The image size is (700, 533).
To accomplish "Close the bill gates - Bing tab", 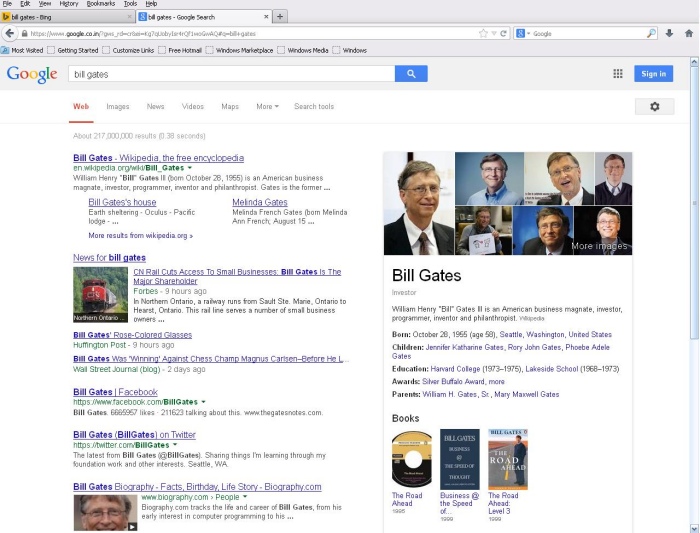I will (x=129, y=17).
